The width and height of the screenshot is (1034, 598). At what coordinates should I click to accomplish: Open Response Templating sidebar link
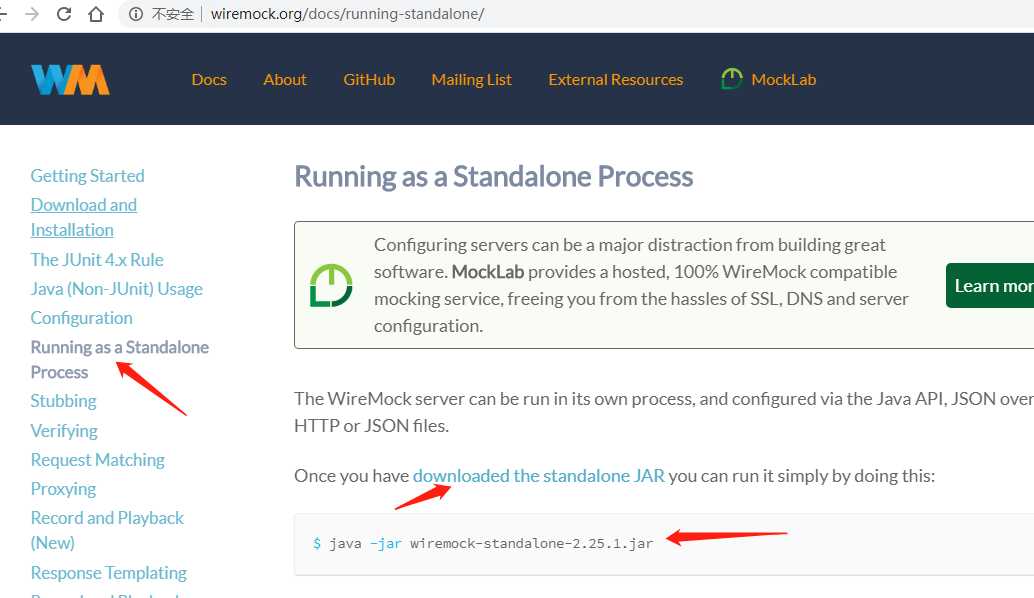tap(109, 572)
